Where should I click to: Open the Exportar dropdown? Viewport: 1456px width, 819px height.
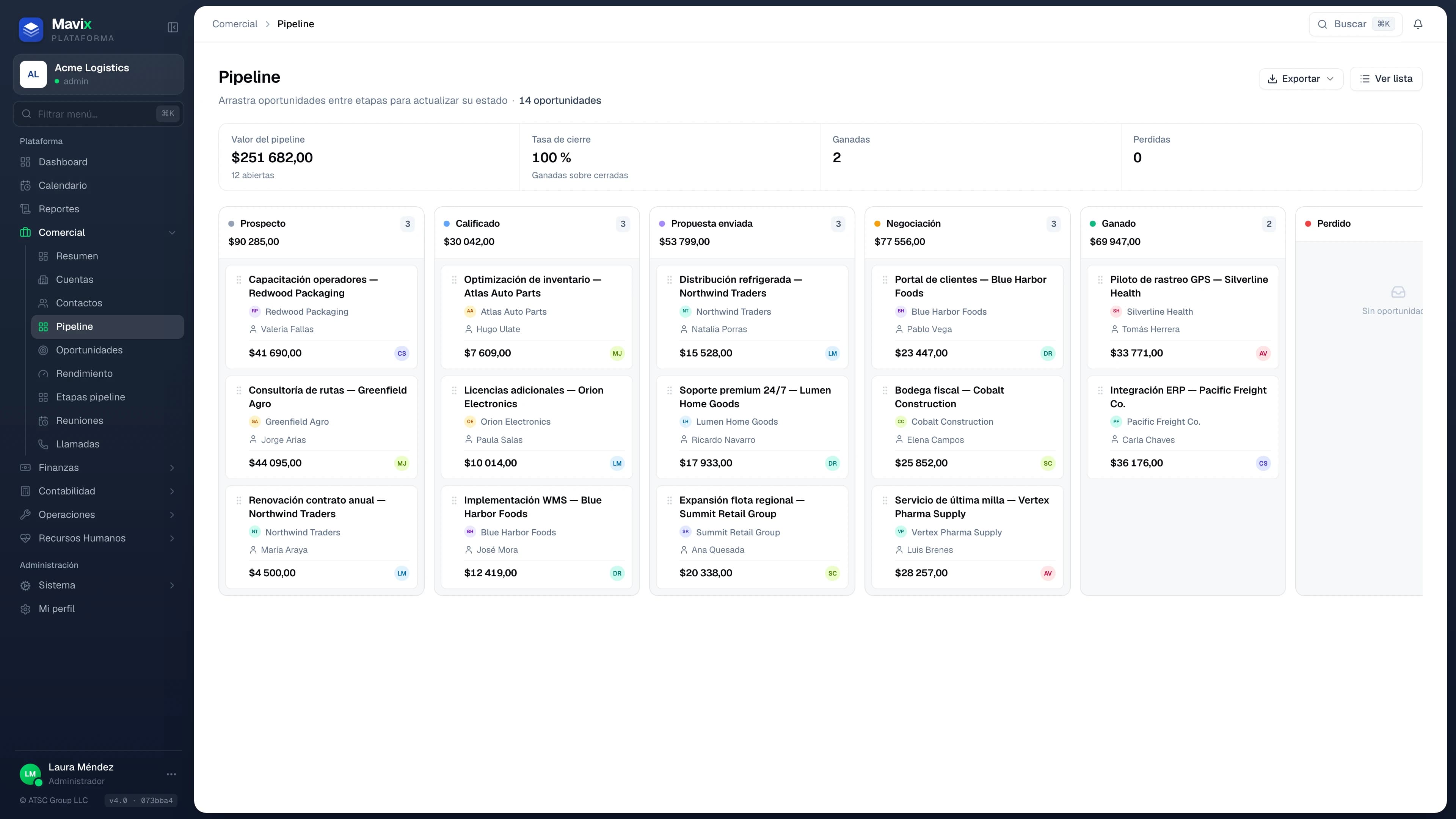click(1301, 78)
